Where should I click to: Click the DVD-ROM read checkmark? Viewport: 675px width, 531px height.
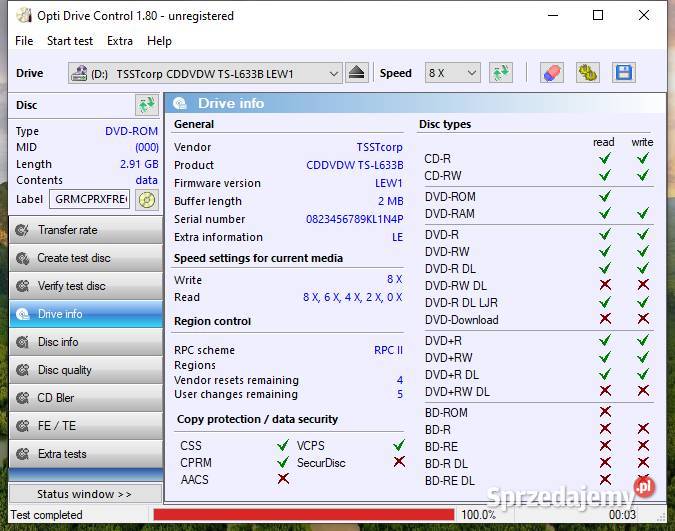pyautogui.click(x=605, y=196)
